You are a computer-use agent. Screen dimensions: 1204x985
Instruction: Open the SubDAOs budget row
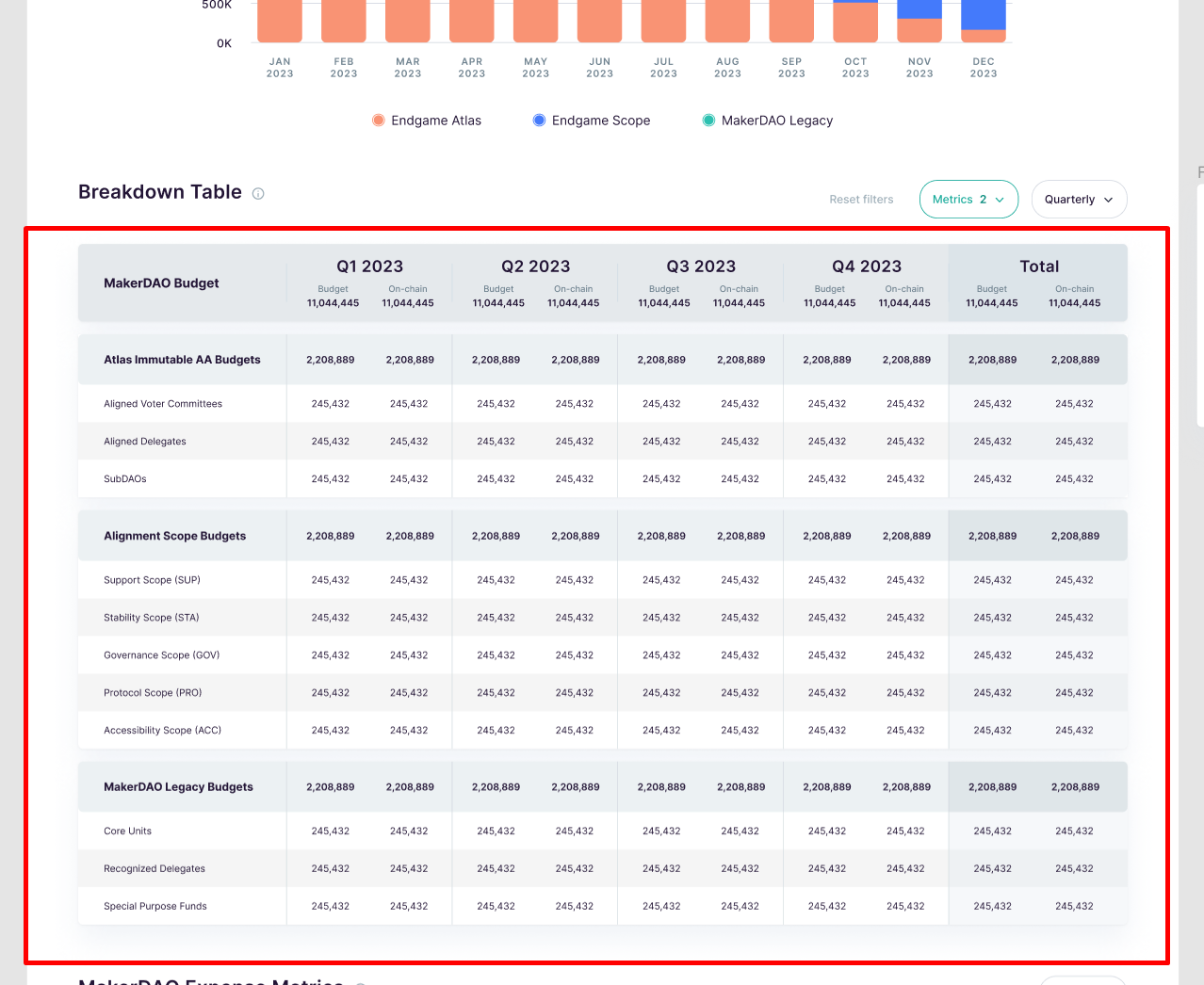pyautogui.click(x=125, y=479)
